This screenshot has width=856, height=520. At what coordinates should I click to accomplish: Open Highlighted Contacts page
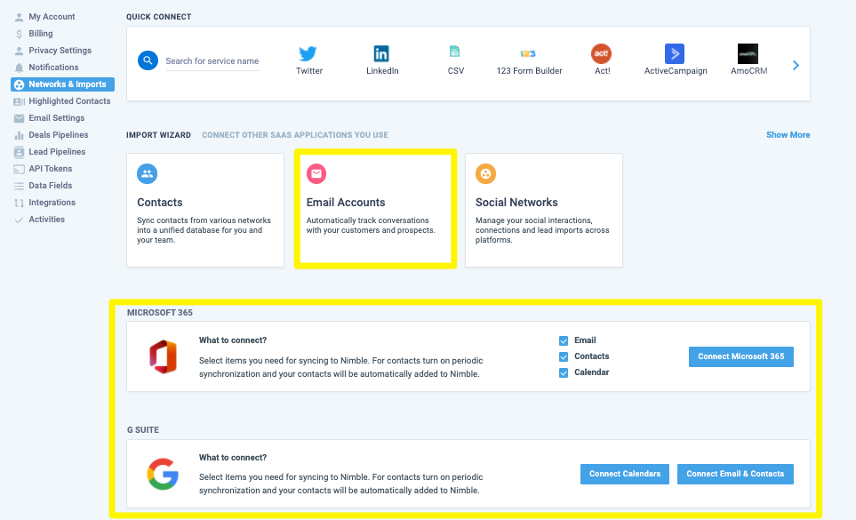[69, 101]
